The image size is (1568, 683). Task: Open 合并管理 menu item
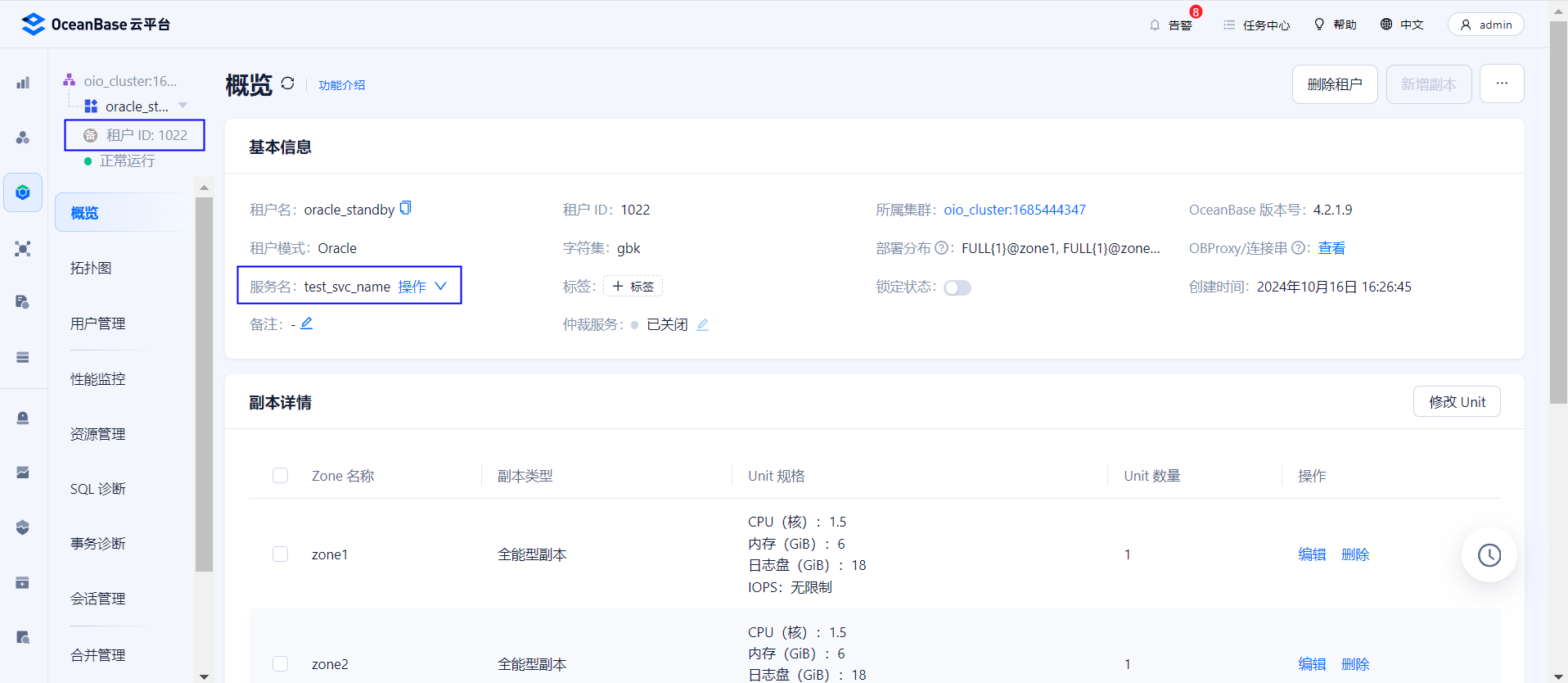pos(98,655)
